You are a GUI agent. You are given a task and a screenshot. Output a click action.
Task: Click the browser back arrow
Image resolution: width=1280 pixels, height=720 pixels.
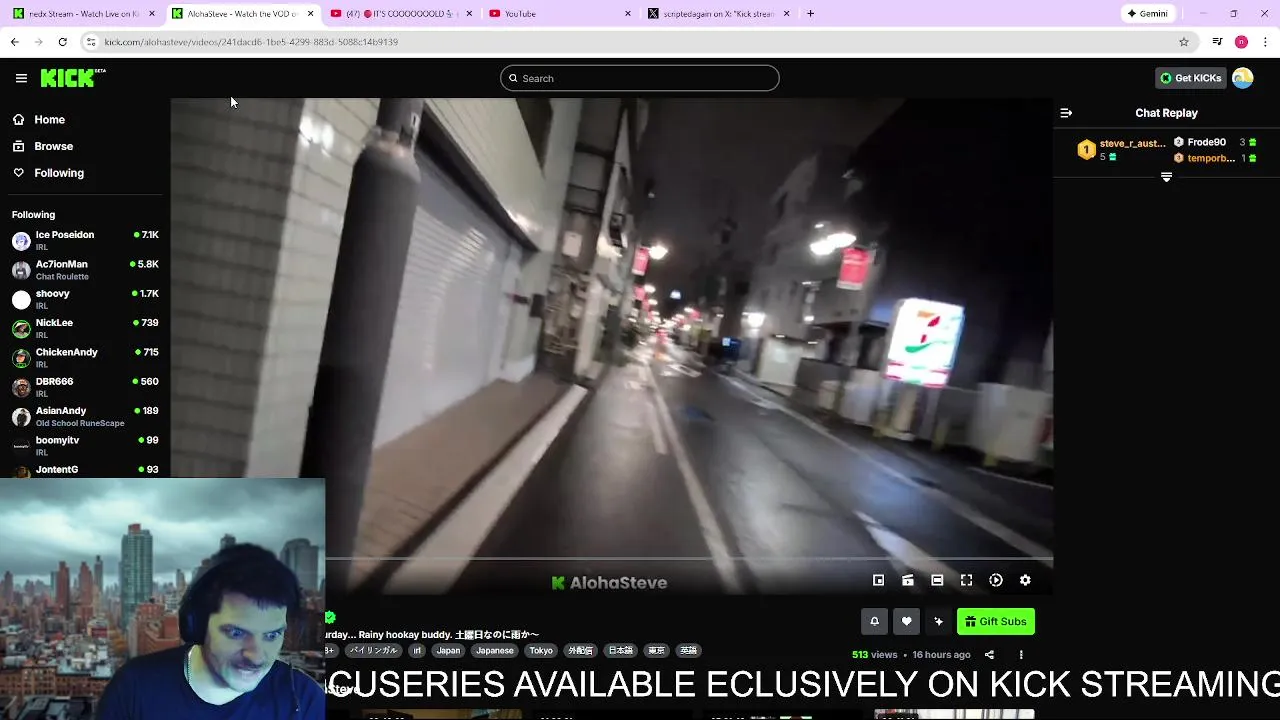tap(15, 42)
